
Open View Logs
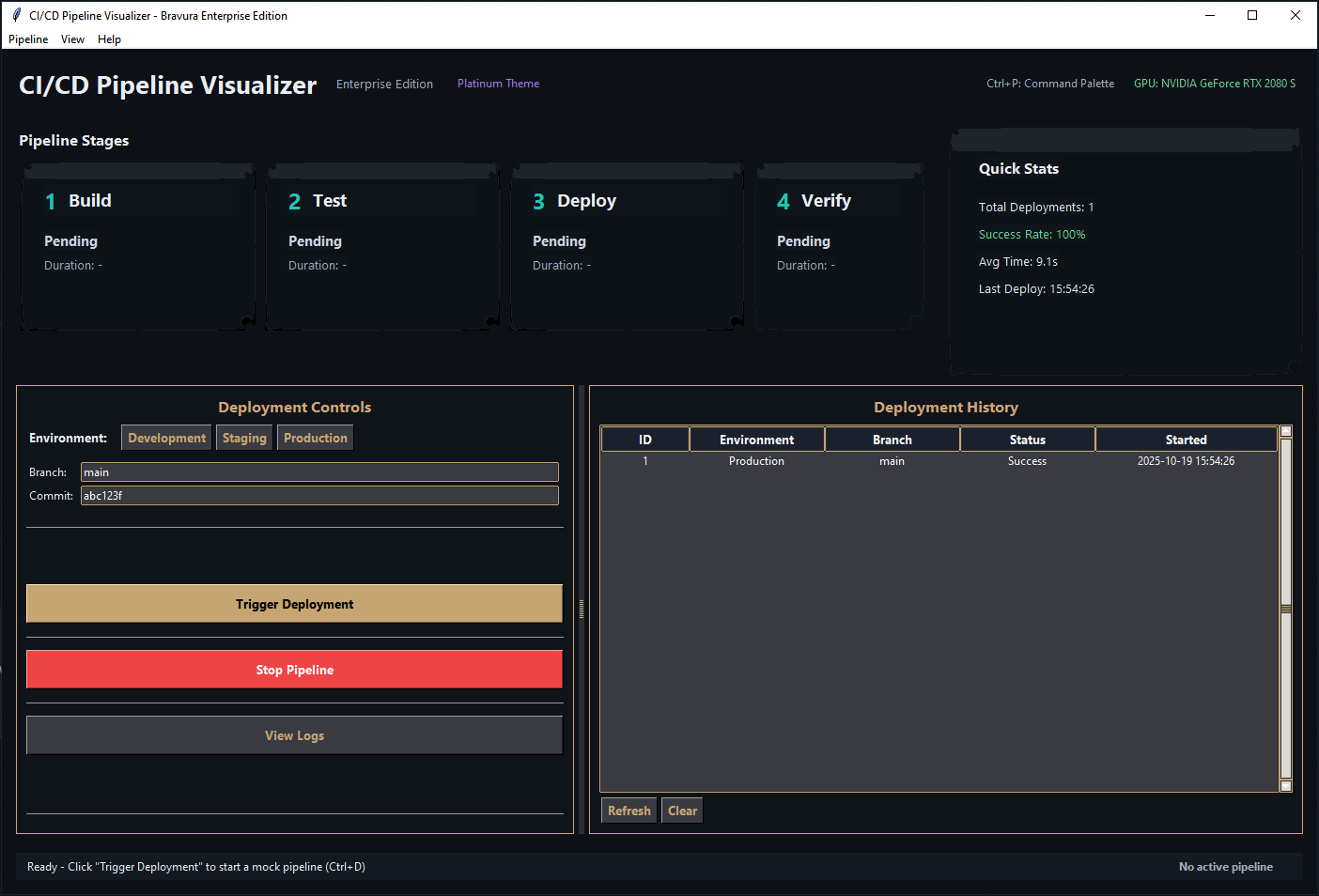[x=294, y=734]
